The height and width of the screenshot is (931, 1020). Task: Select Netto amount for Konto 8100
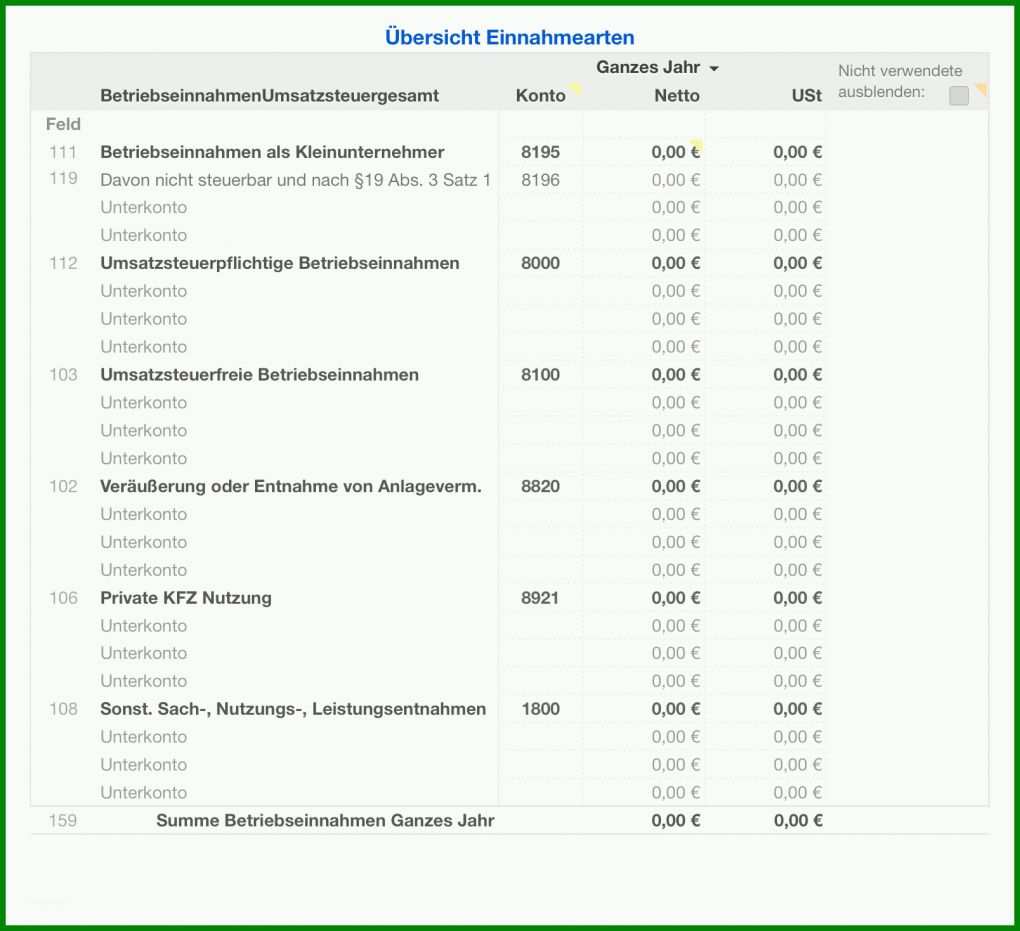tap(676, 375)
